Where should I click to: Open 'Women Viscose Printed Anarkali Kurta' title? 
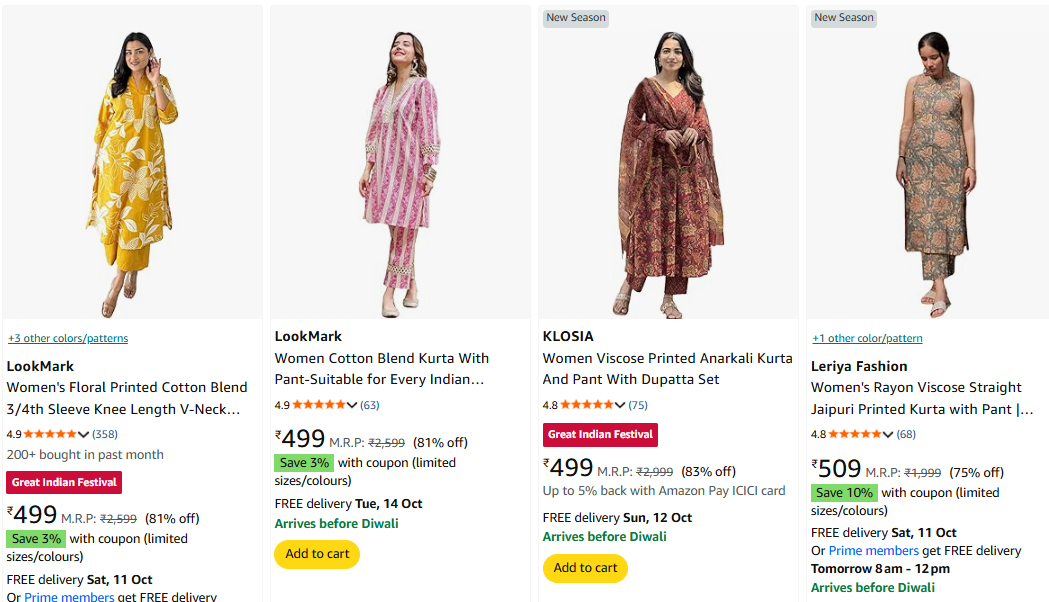tap(667, 358)
